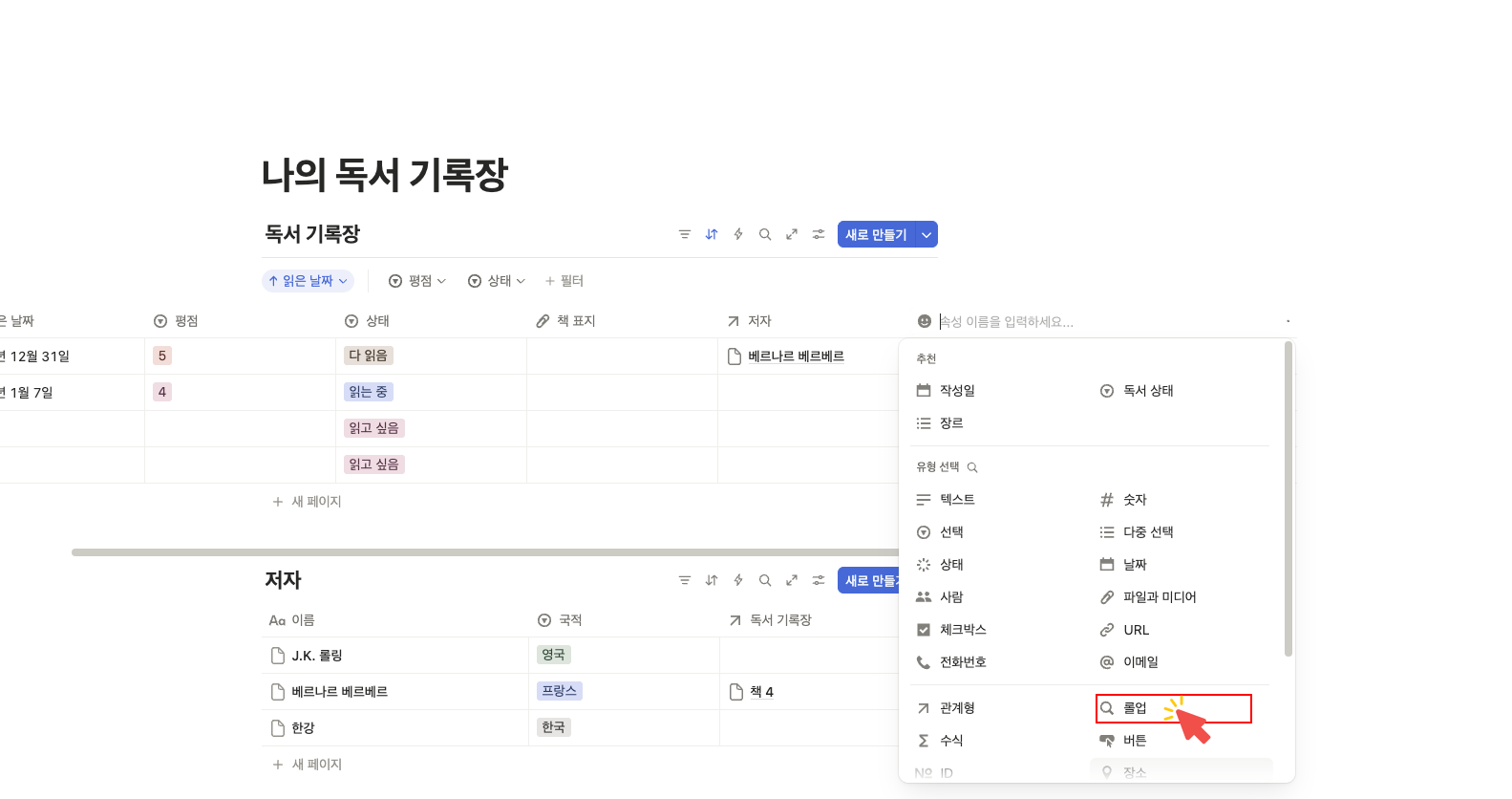Select 버튼 property type
This screenshot has height=799, width=1512.
point(1182,741)
